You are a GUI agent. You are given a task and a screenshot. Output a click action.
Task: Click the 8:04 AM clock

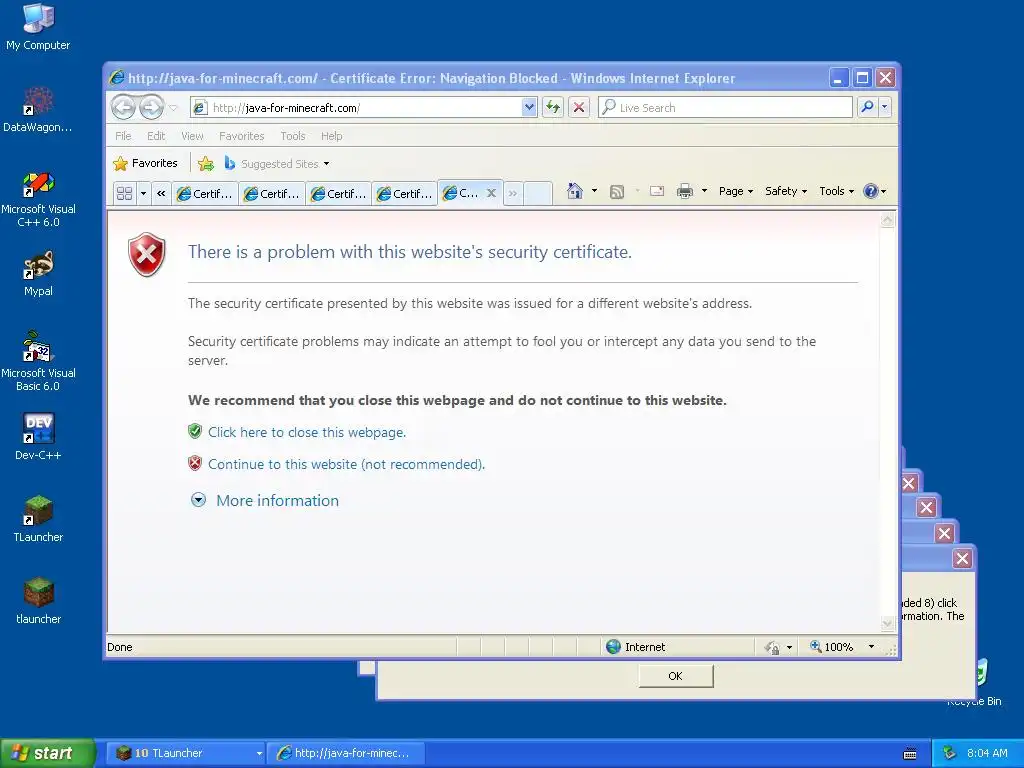click(987, 753)
